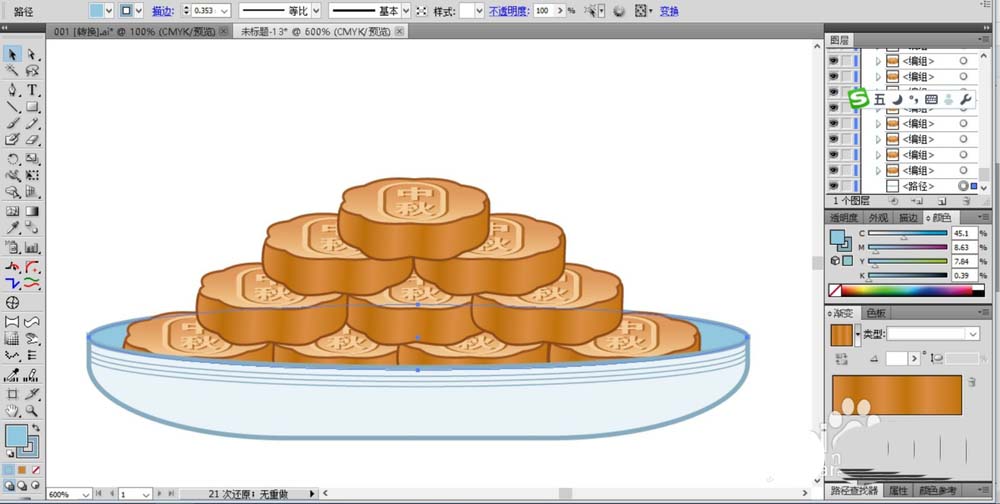Screen dimensions: 1000x504
Task: Open fill color dropdown in control bar
Action: pos(108,11)
